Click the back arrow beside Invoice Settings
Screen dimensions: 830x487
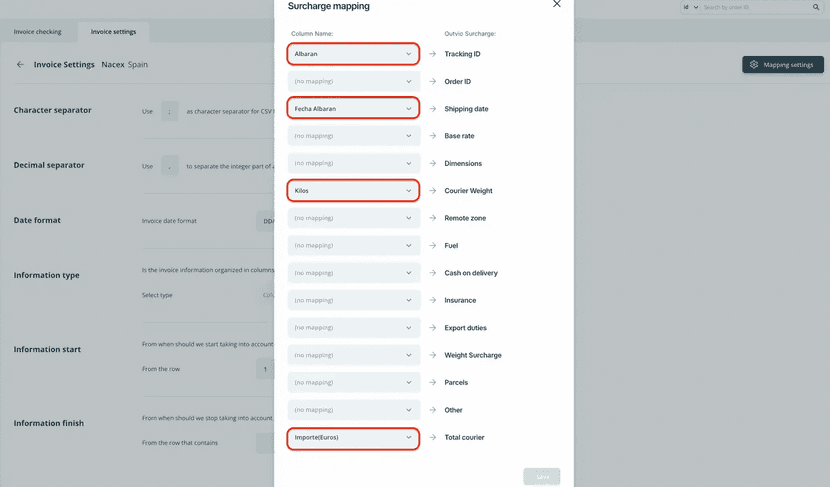coord(20,65)
